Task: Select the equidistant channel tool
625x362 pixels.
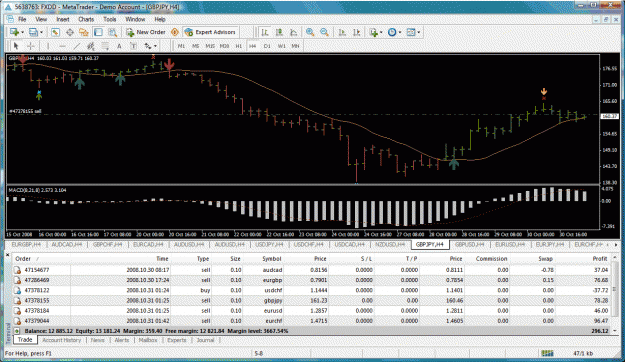Action: click(91, 46)
